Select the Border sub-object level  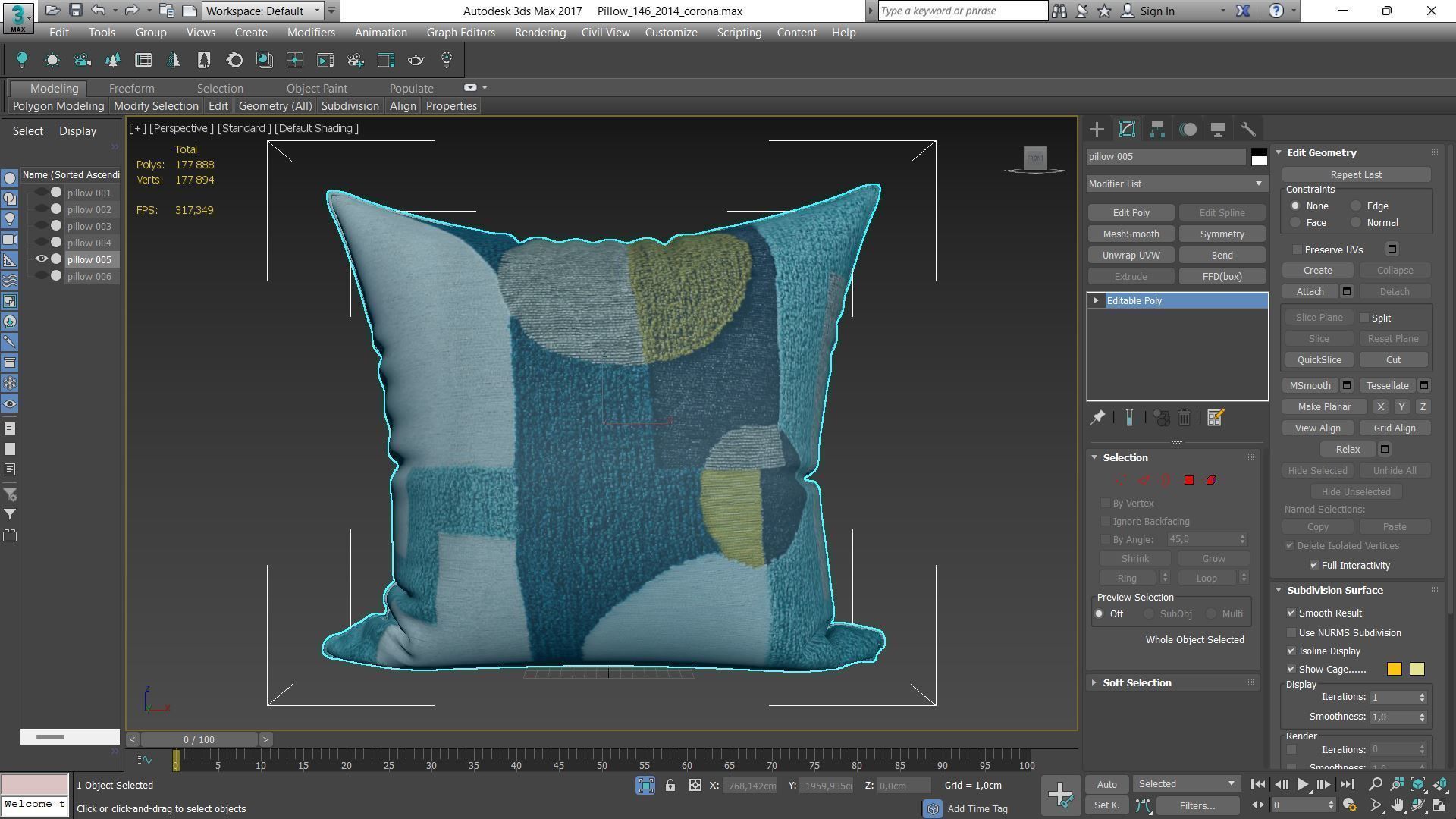click(x=1166, y=480)
